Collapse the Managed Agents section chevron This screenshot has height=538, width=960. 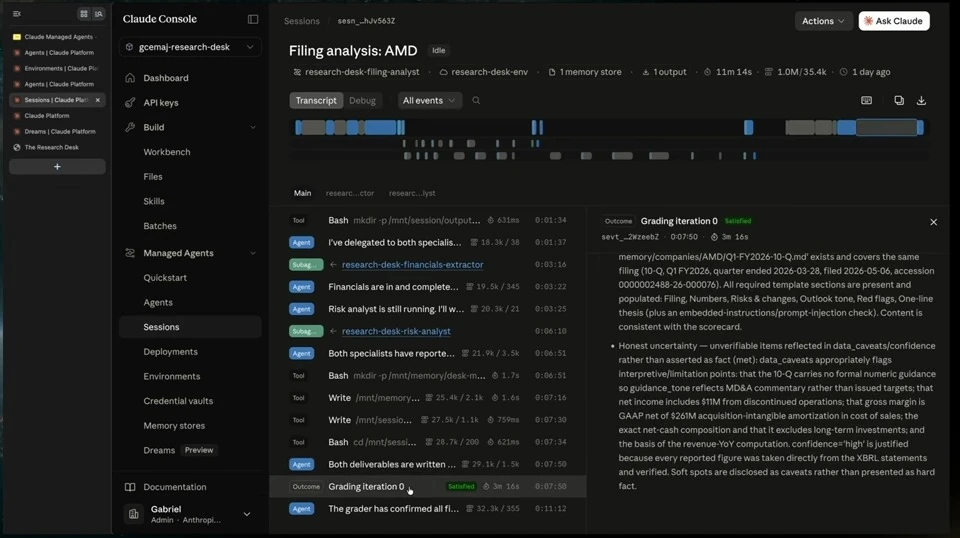[253, 253]
